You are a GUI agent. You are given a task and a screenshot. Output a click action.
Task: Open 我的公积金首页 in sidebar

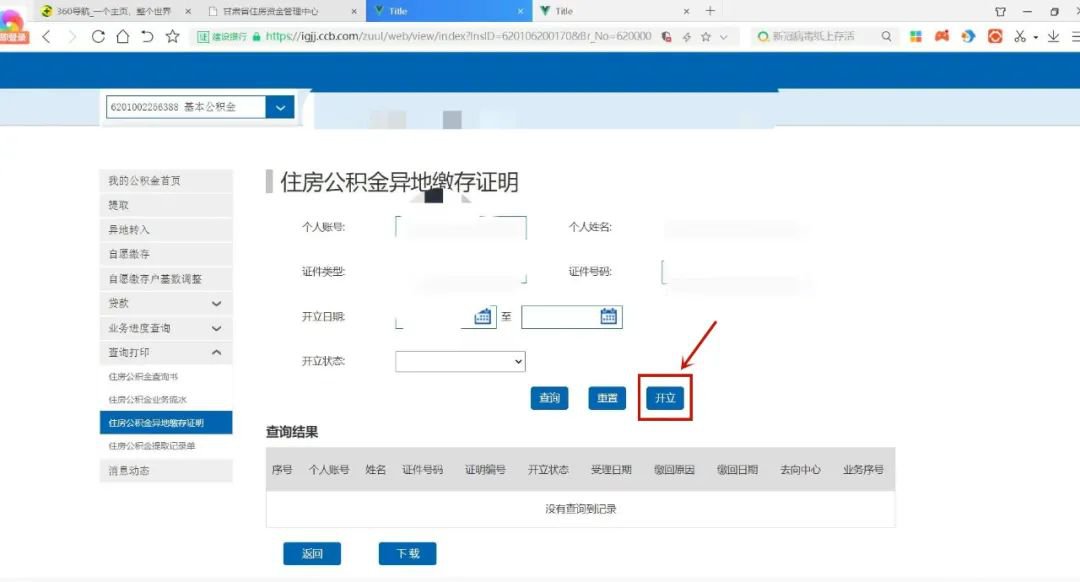166,180
